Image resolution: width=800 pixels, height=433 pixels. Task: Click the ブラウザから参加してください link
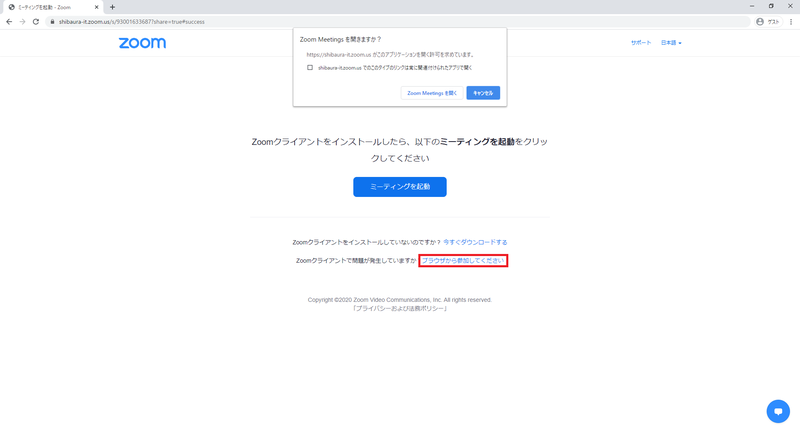[463, 261]
